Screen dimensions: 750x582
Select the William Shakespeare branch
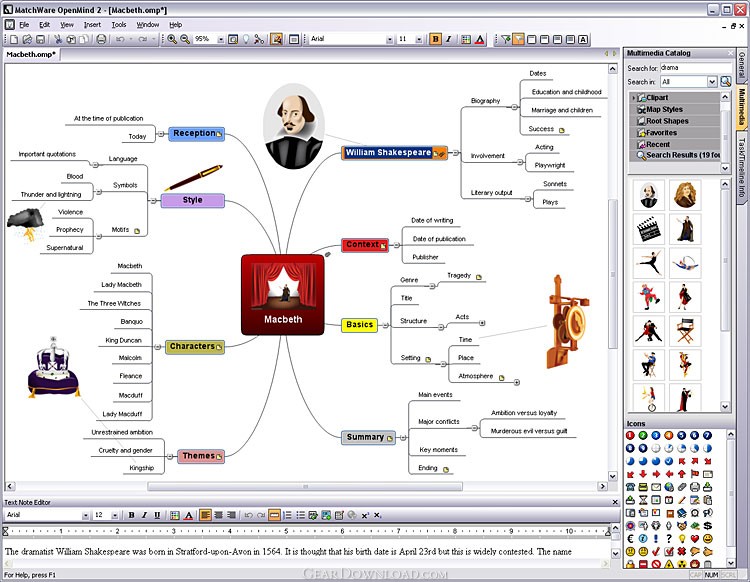(x=394, y=153)
